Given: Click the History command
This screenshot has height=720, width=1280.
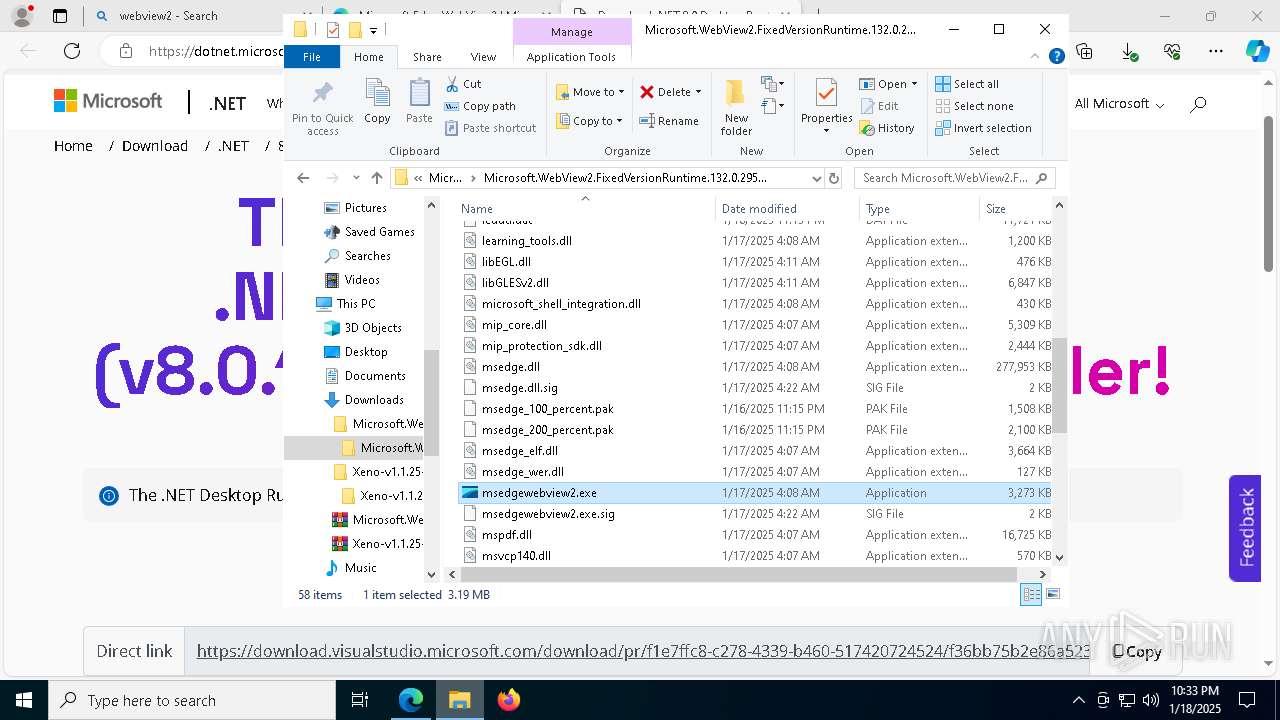Looking at the screenshot, I should (x=887, y=128).
